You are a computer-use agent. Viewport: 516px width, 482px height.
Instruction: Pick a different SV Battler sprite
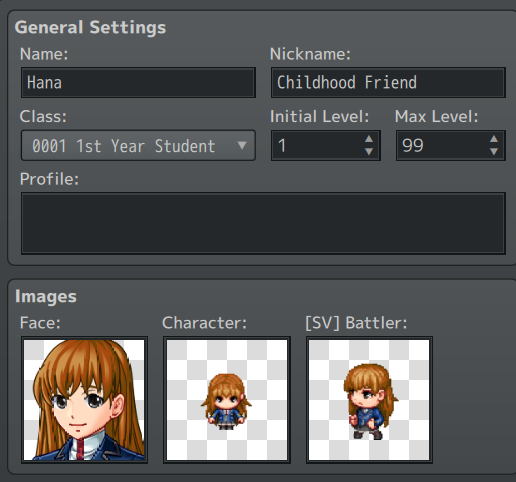[x=369, y=400]
